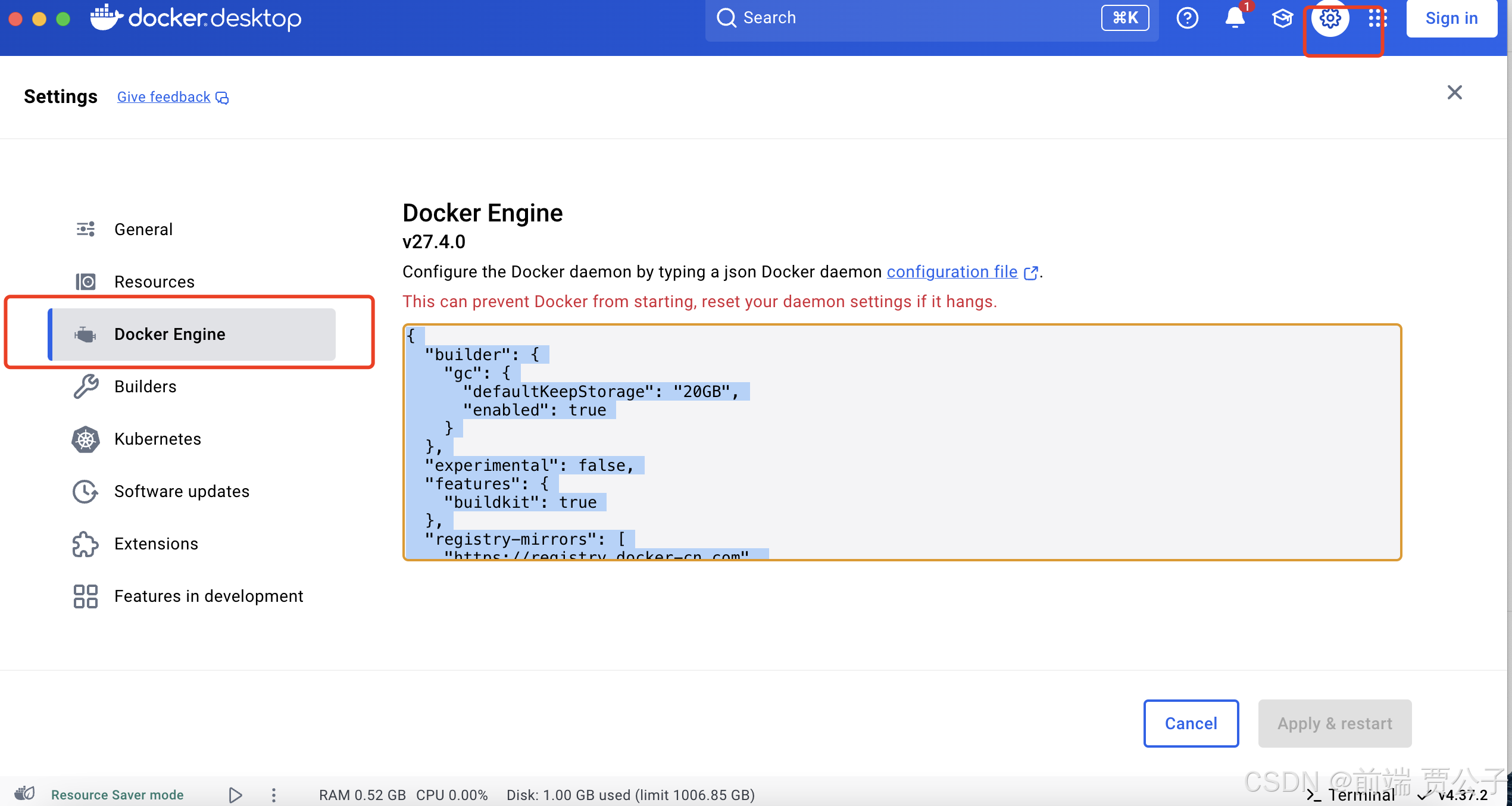Image resolution: width=1512 pixels, height=806 pixels.
Task: Click the Cancel button
Action: coord(1191,723)
